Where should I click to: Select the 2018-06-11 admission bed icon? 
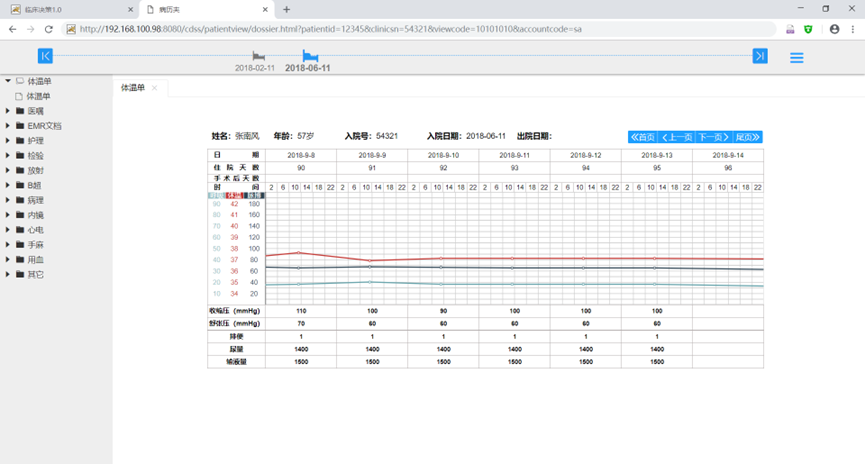310,55
